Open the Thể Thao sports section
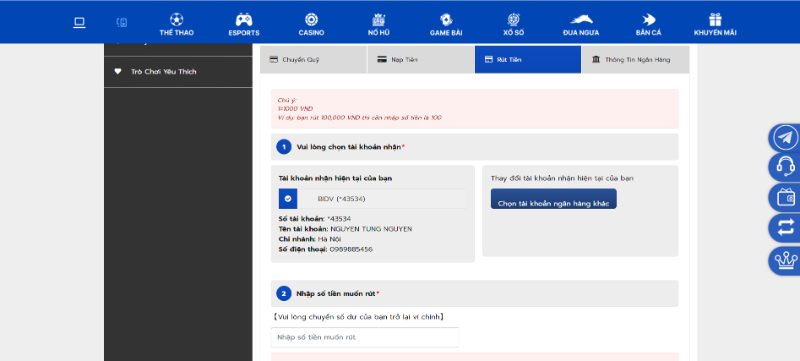 coord(176,24)
